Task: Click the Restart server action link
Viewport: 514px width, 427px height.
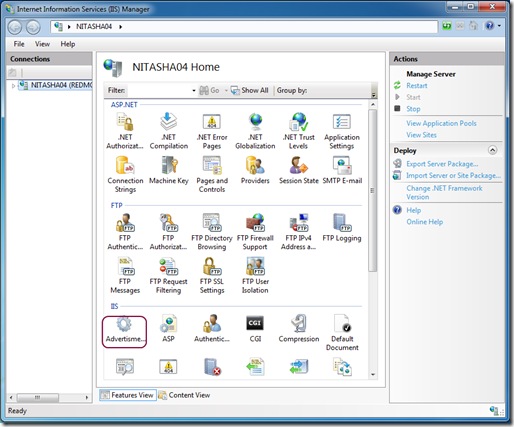Action: [416, 86]
